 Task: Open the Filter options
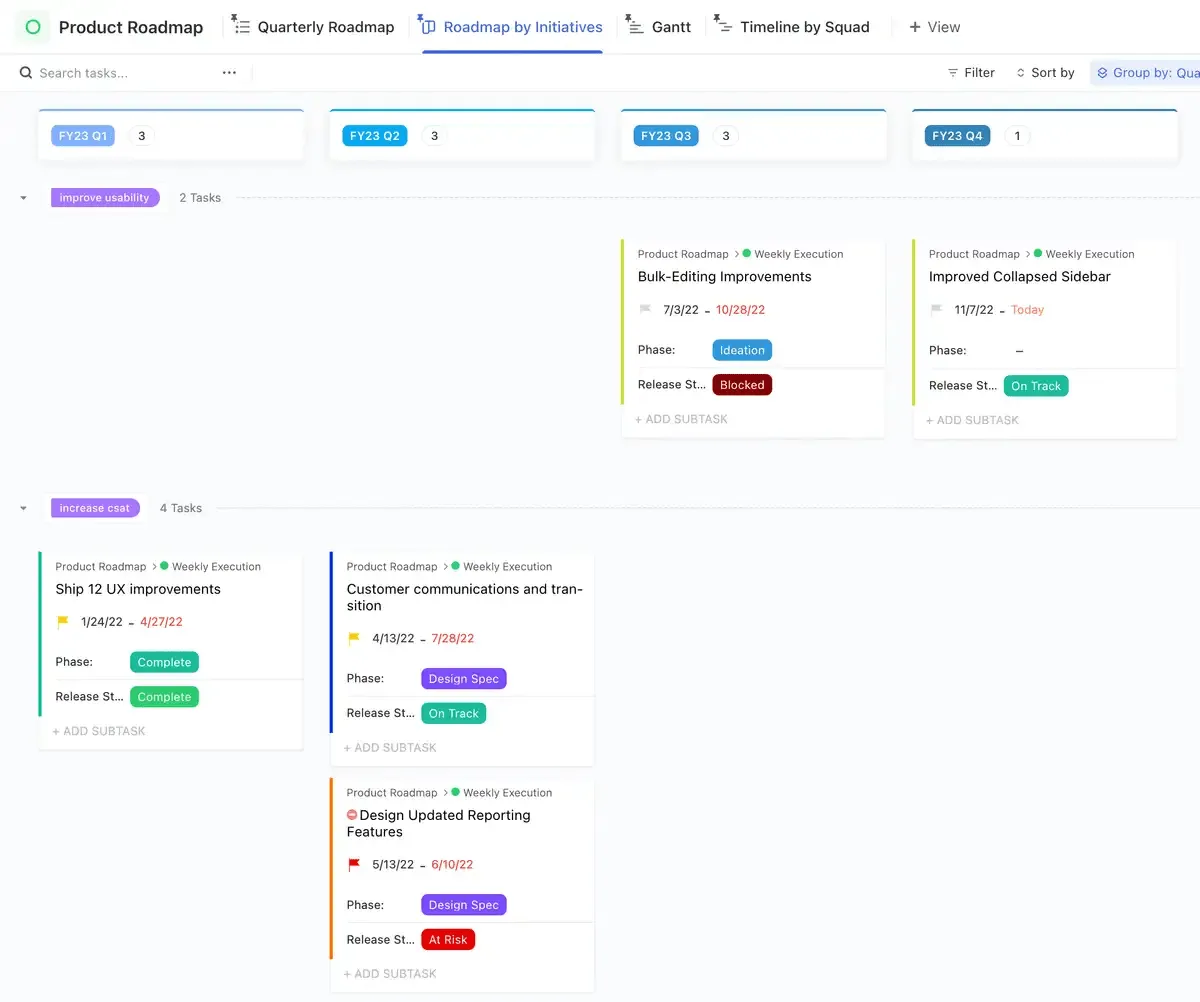pos(971,73)
